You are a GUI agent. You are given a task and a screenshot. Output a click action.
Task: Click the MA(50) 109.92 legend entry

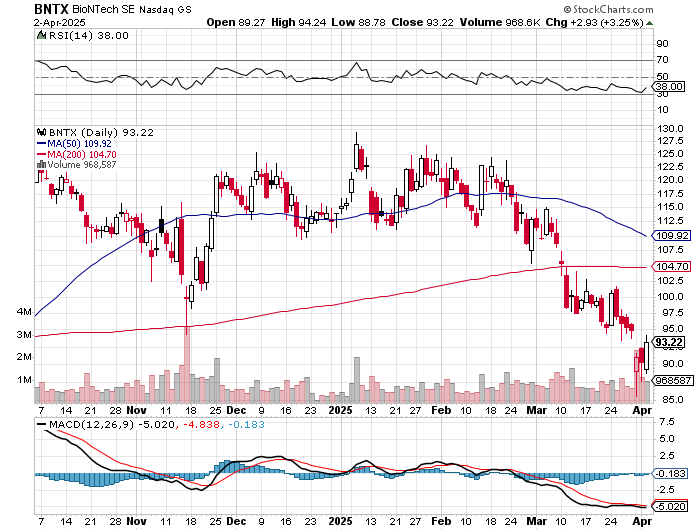pos(79,143)
